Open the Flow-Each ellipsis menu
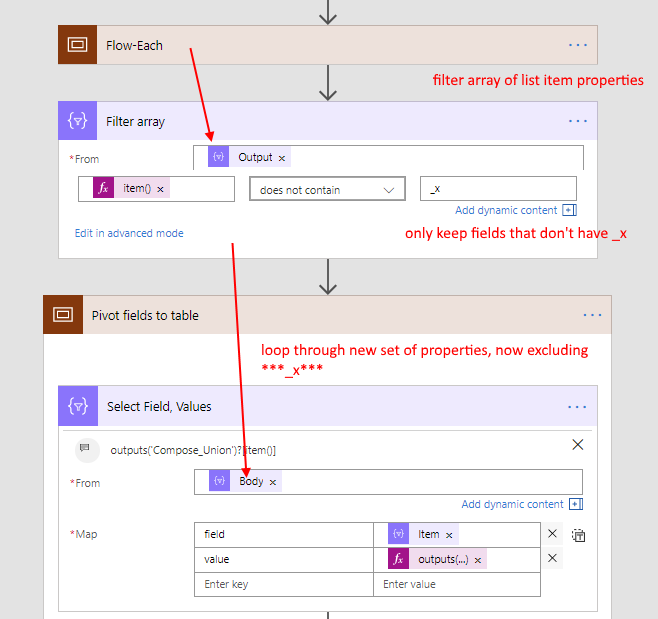The image size is (658, 619). [x=578, y=45]
